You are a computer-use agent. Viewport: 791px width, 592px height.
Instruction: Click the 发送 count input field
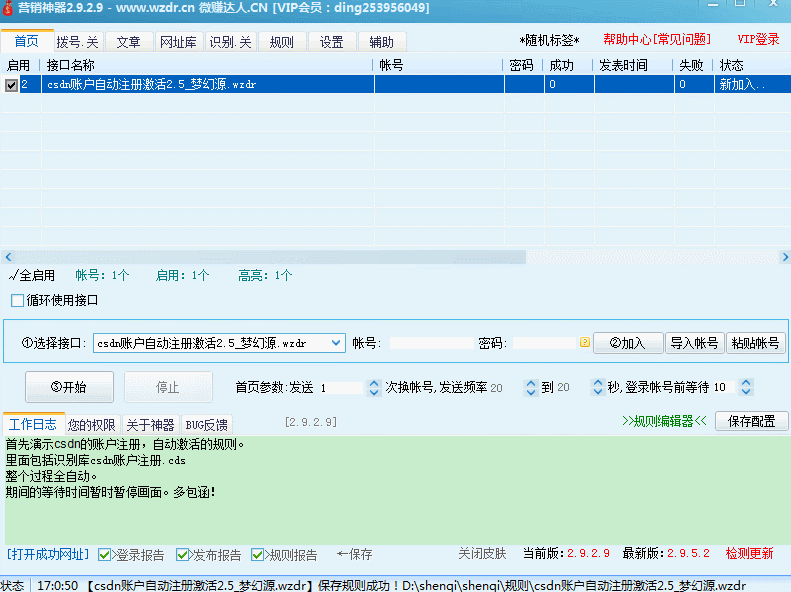tap(341, 388)
